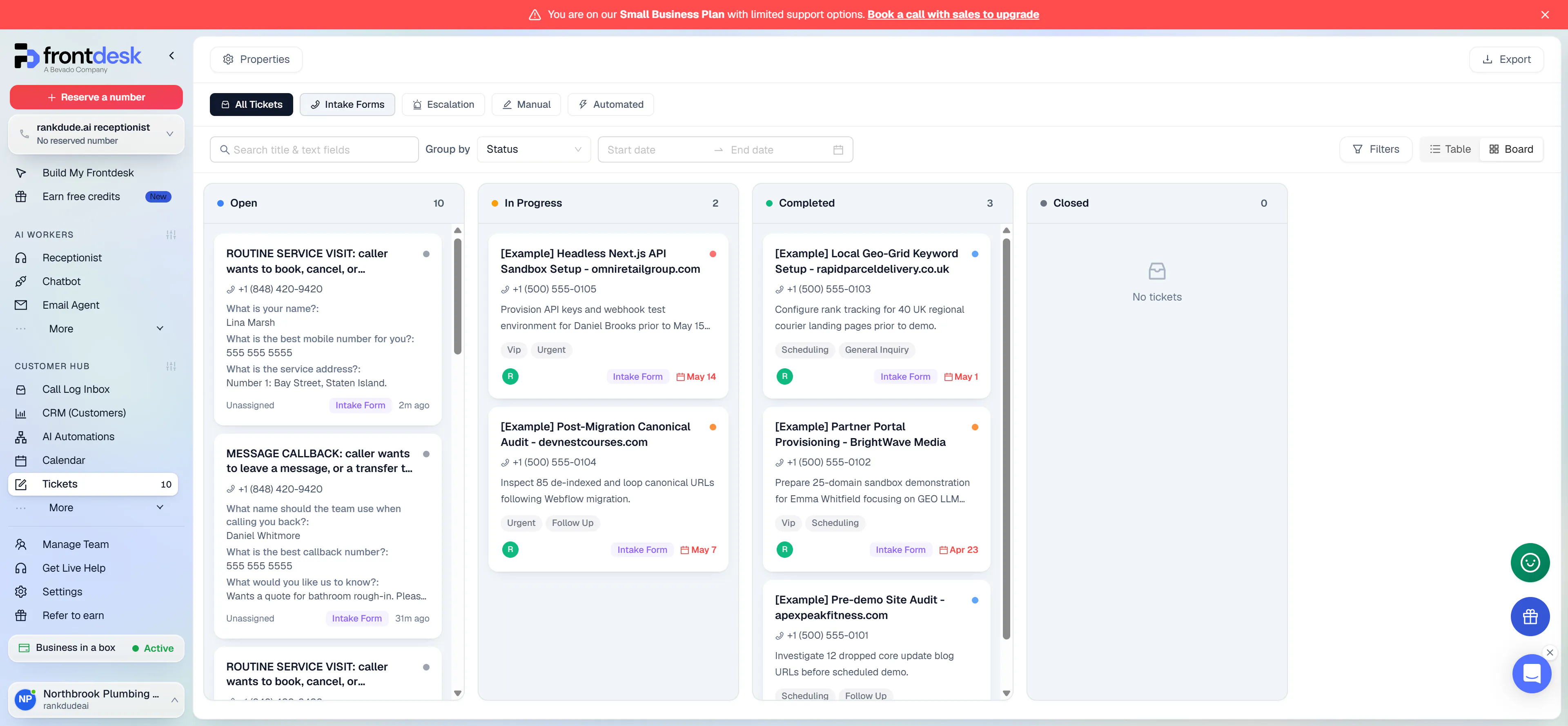Open the AI Workers customize sliders icon
The image size is (1568, 726).
pyautogui.click(x=171, y=235)
